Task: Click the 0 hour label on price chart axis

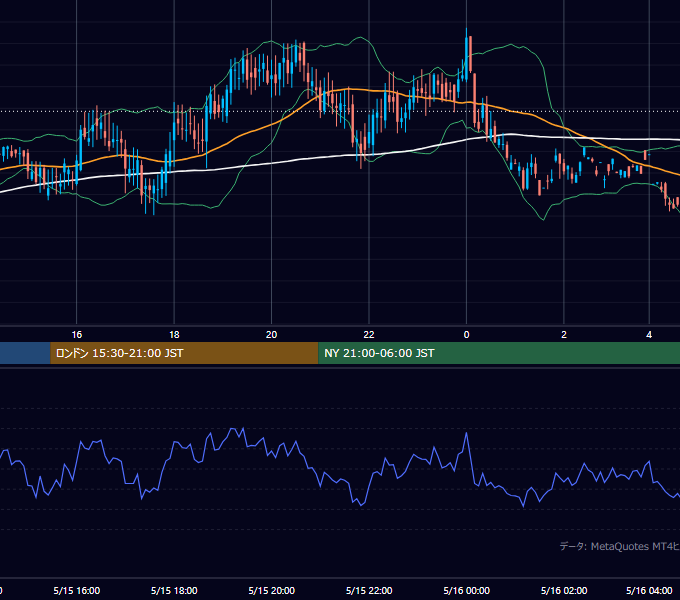Action: click(x=466, y=335)
